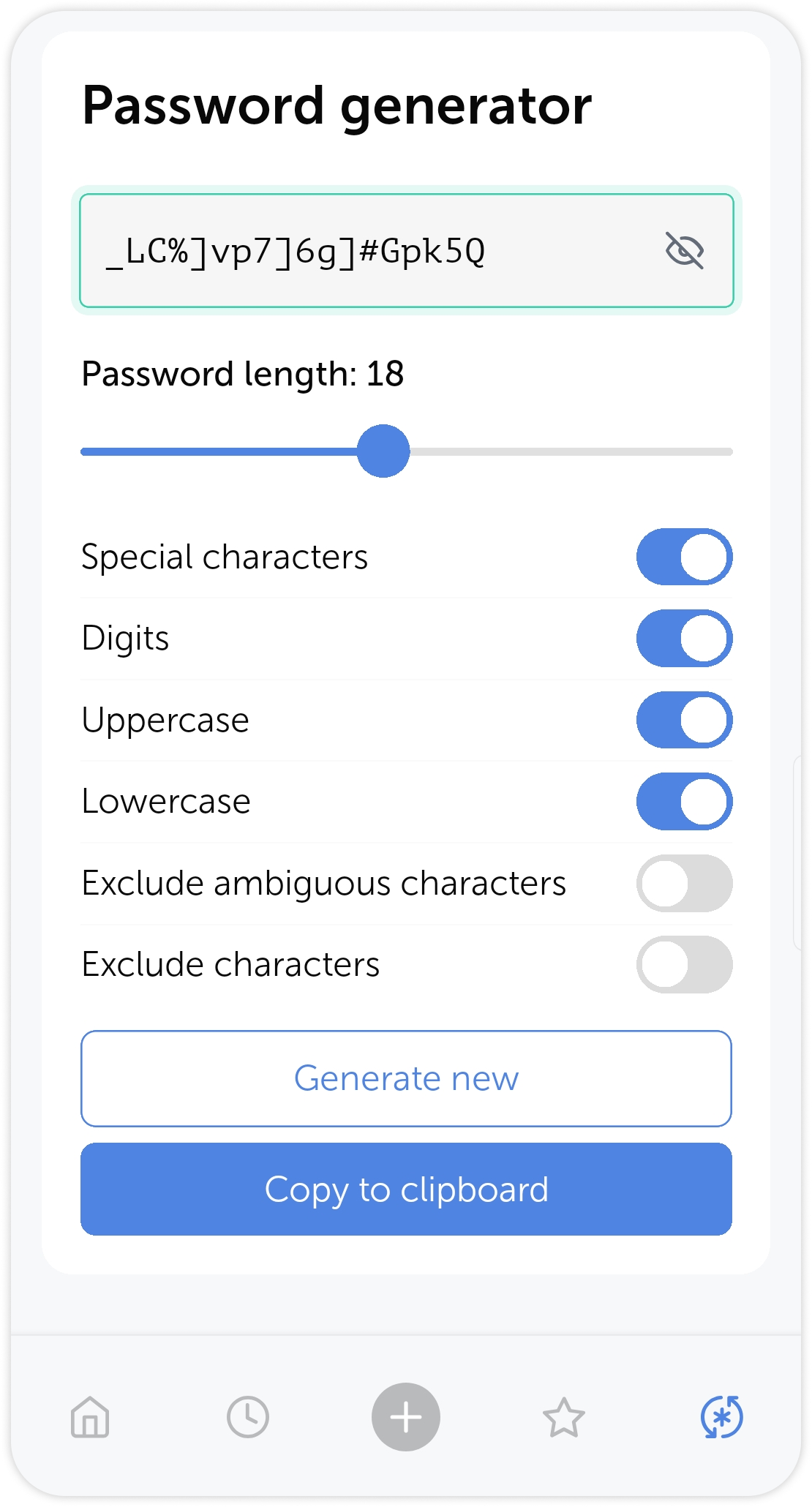Disable the Special characters toggle
Image resolution: width=812 pixels, height=1507 pixels.
tap(685, 557)
